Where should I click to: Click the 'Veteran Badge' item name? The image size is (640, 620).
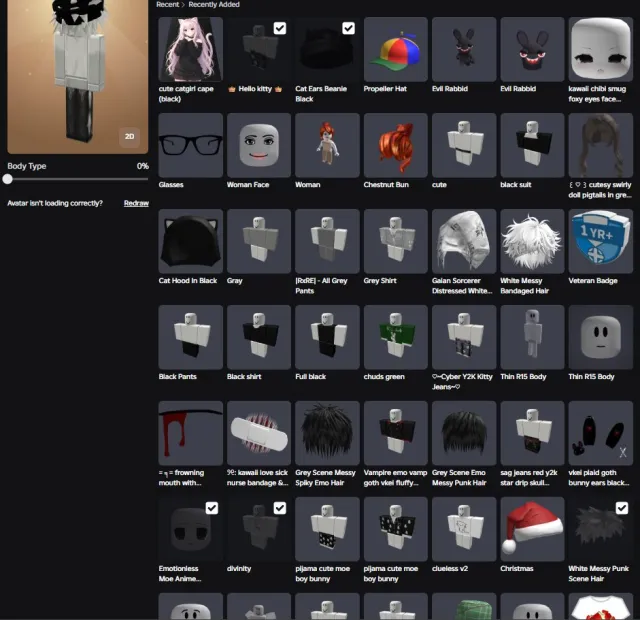pos(593,281)
